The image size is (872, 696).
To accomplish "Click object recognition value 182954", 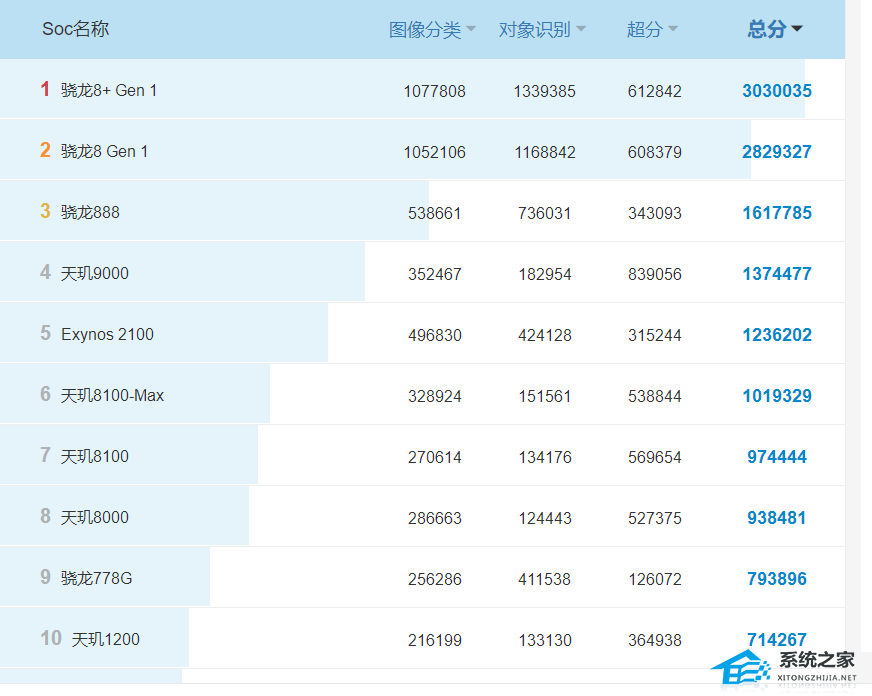I will 544,275.
